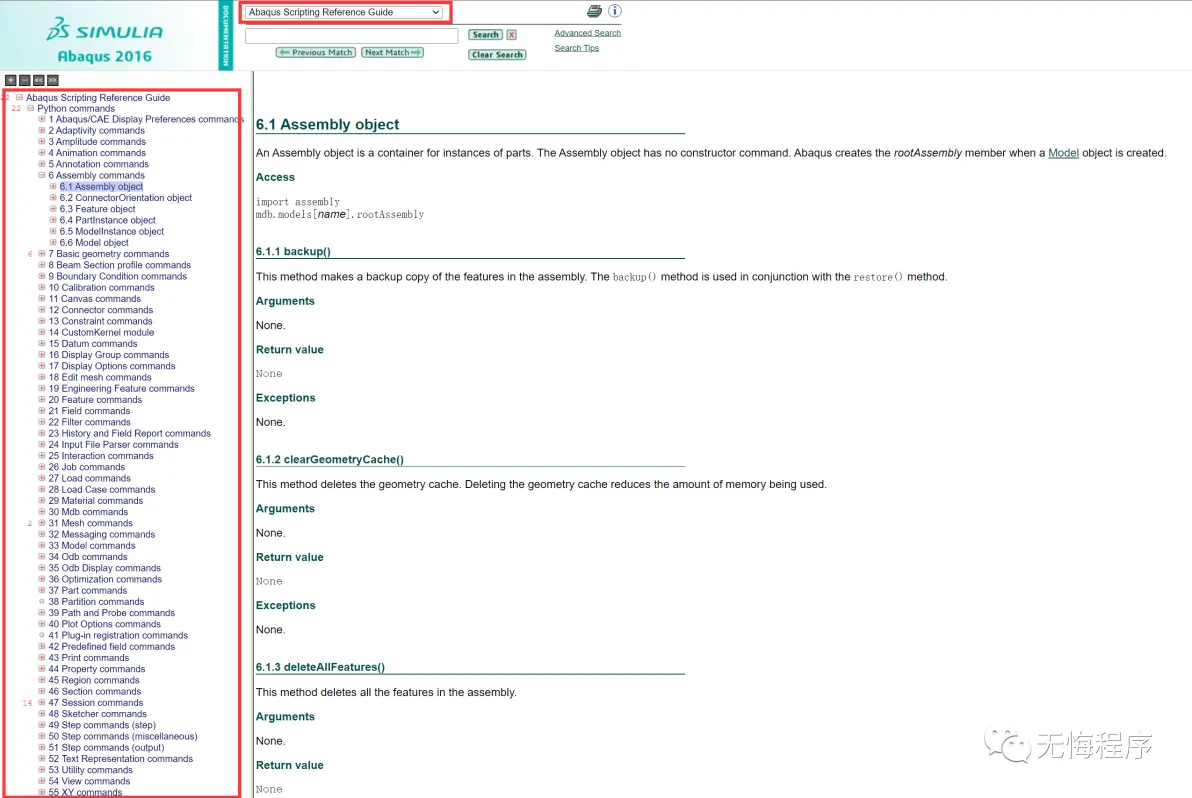Open the Advanced Search link
The height and width of the screenshot is (798, 1192).
click(588, 33)
